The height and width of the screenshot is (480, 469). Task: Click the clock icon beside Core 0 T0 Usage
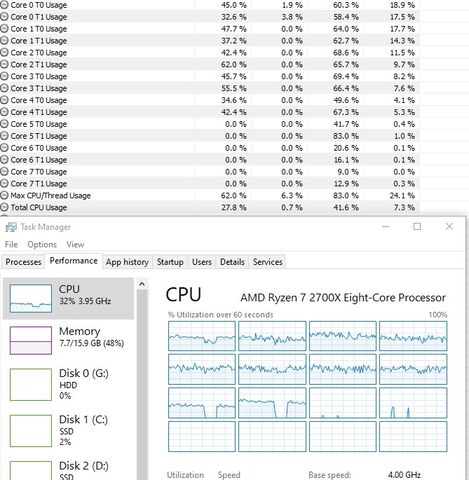(4, 5)
